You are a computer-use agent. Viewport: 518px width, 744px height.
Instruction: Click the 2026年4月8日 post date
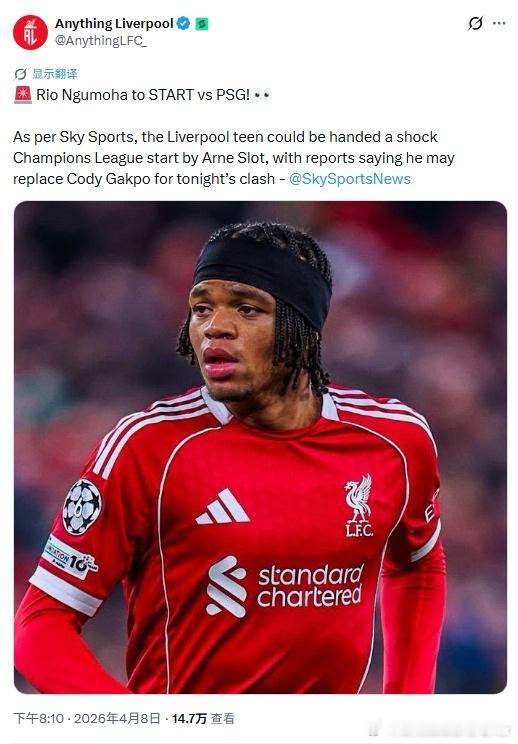(117, 718)
